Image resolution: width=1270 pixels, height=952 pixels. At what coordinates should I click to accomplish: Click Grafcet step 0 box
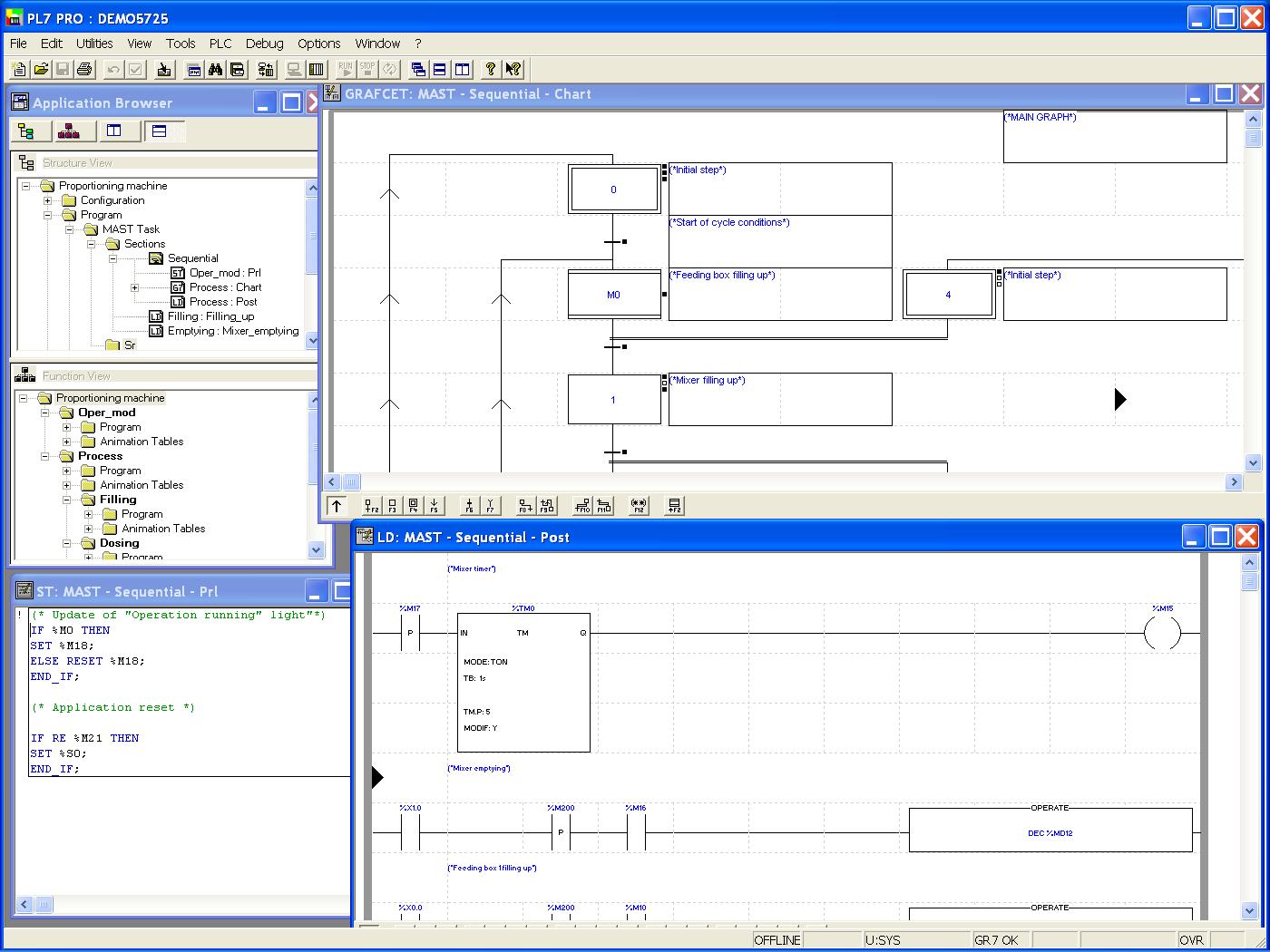pyautogui.click(x=613, y=189)
